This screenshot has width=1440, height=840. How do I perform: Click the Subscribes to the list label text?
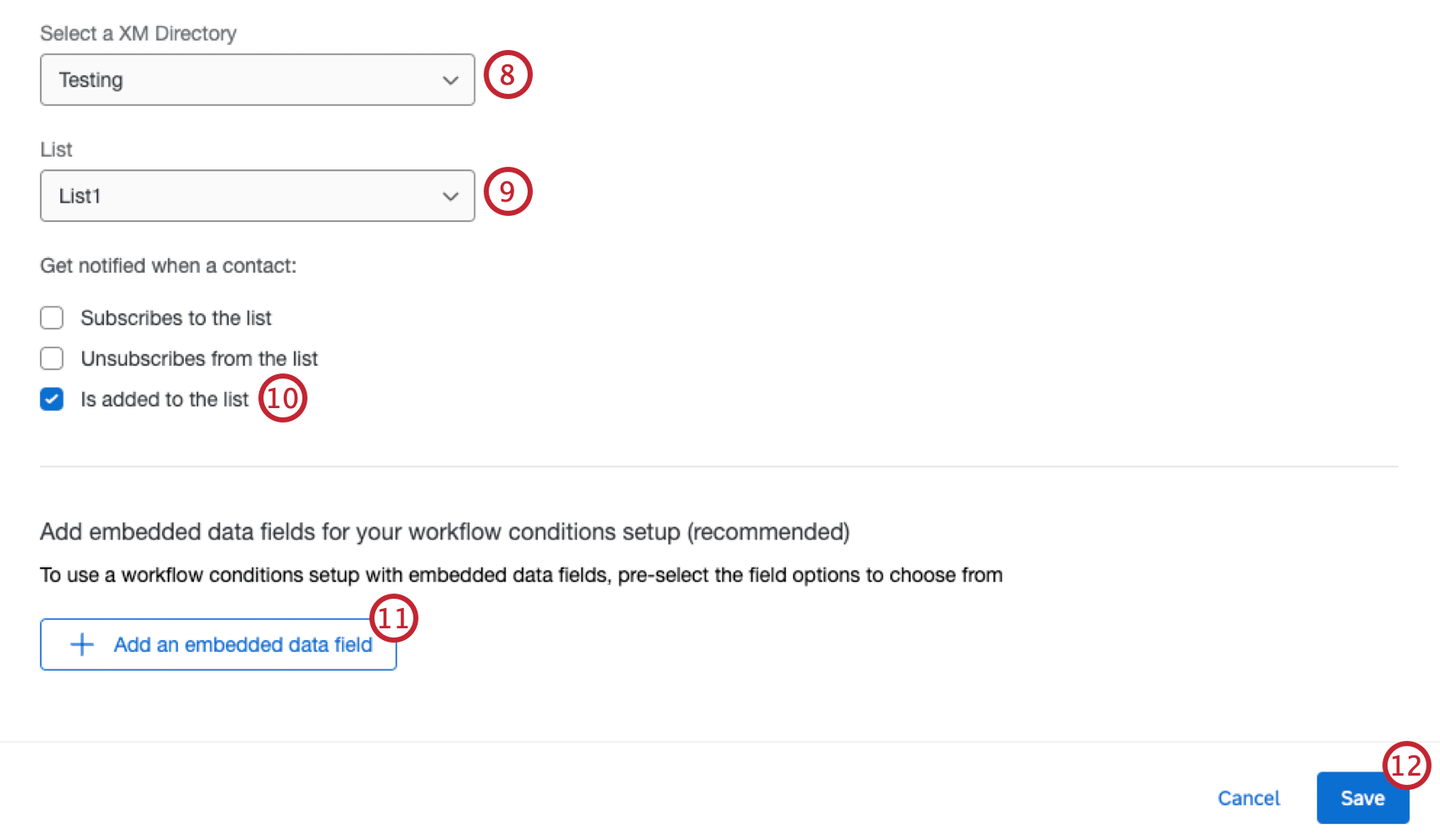coord(175,318)
